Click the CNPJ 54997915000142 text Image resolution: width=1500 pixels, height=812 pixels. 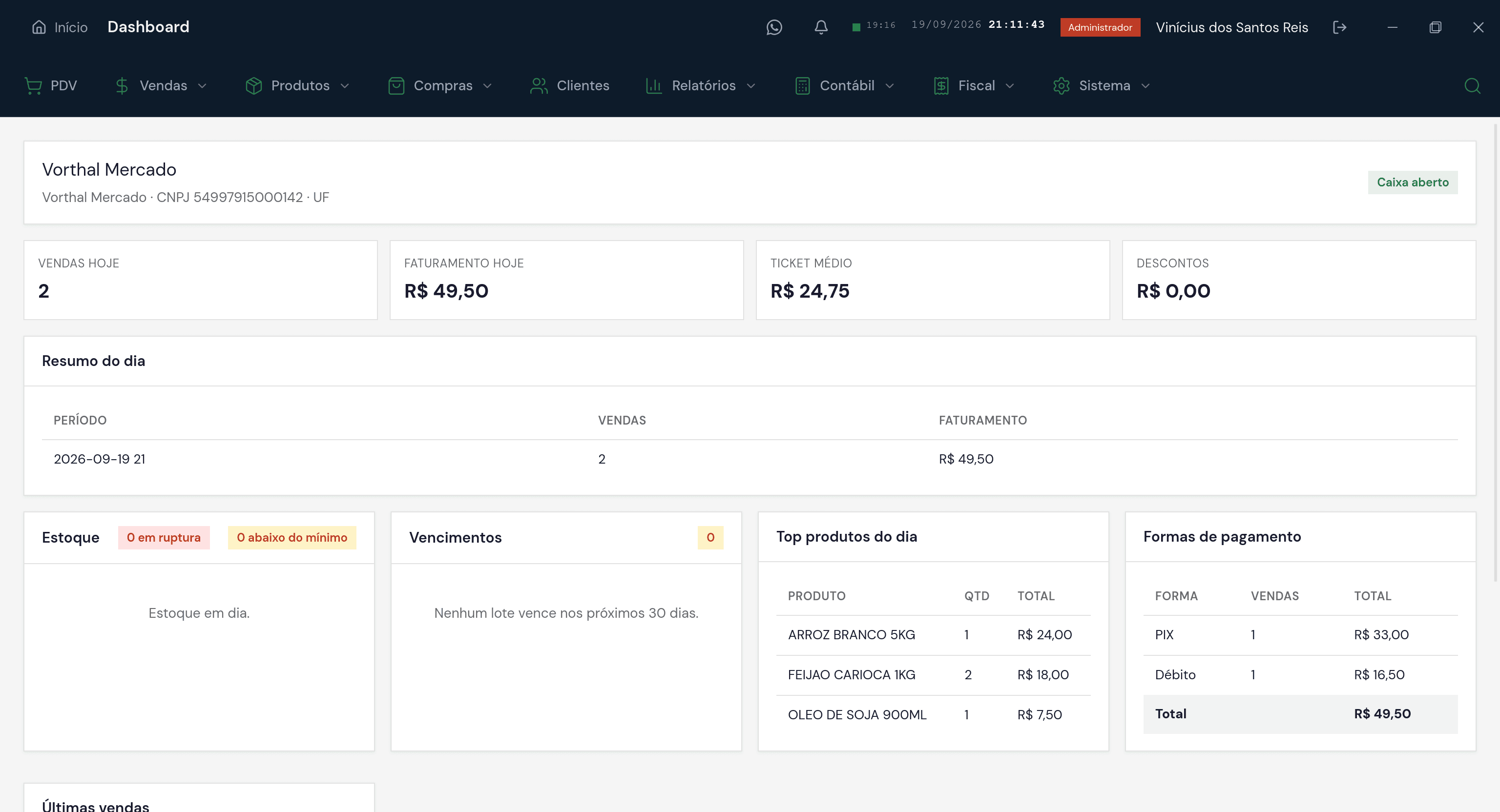click(x=229, y=197)
